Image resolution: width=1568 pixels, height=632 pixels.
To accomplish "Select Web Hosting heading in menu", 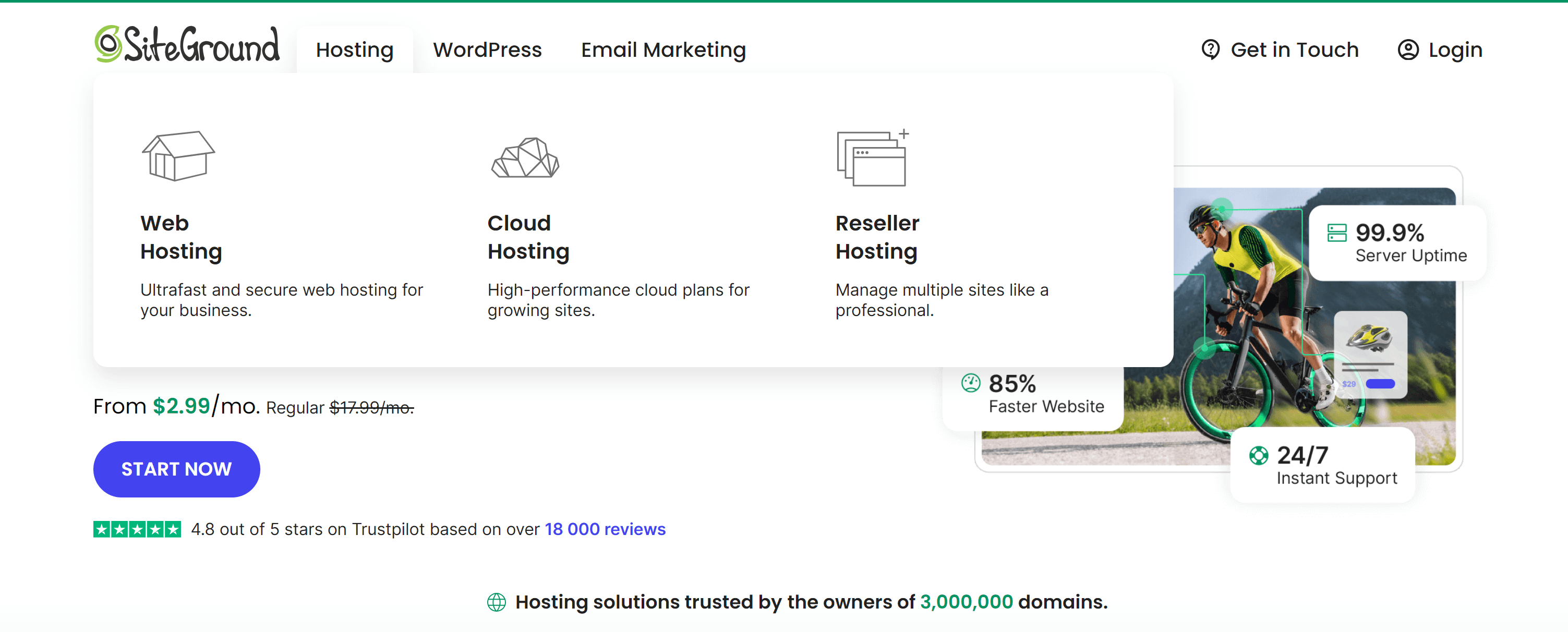I will [181, 237].
